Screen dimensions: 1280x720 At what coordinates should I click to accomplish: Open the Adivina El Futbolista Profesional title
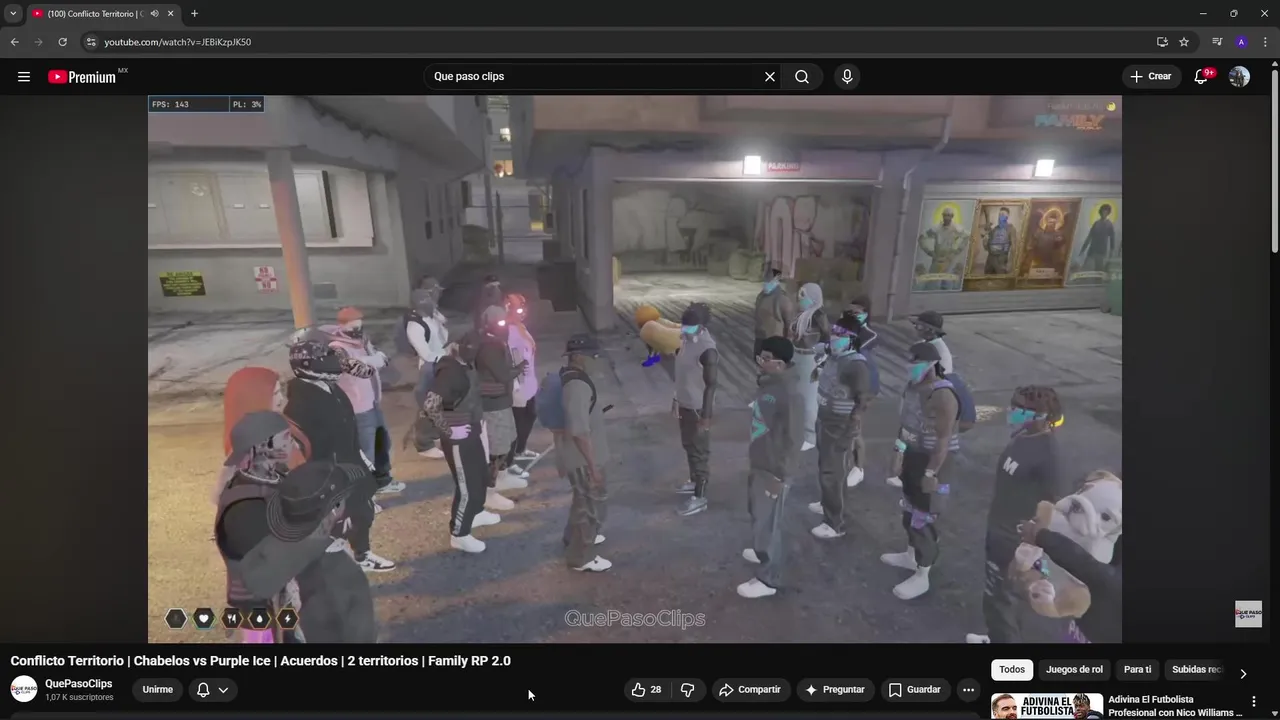1175,706
